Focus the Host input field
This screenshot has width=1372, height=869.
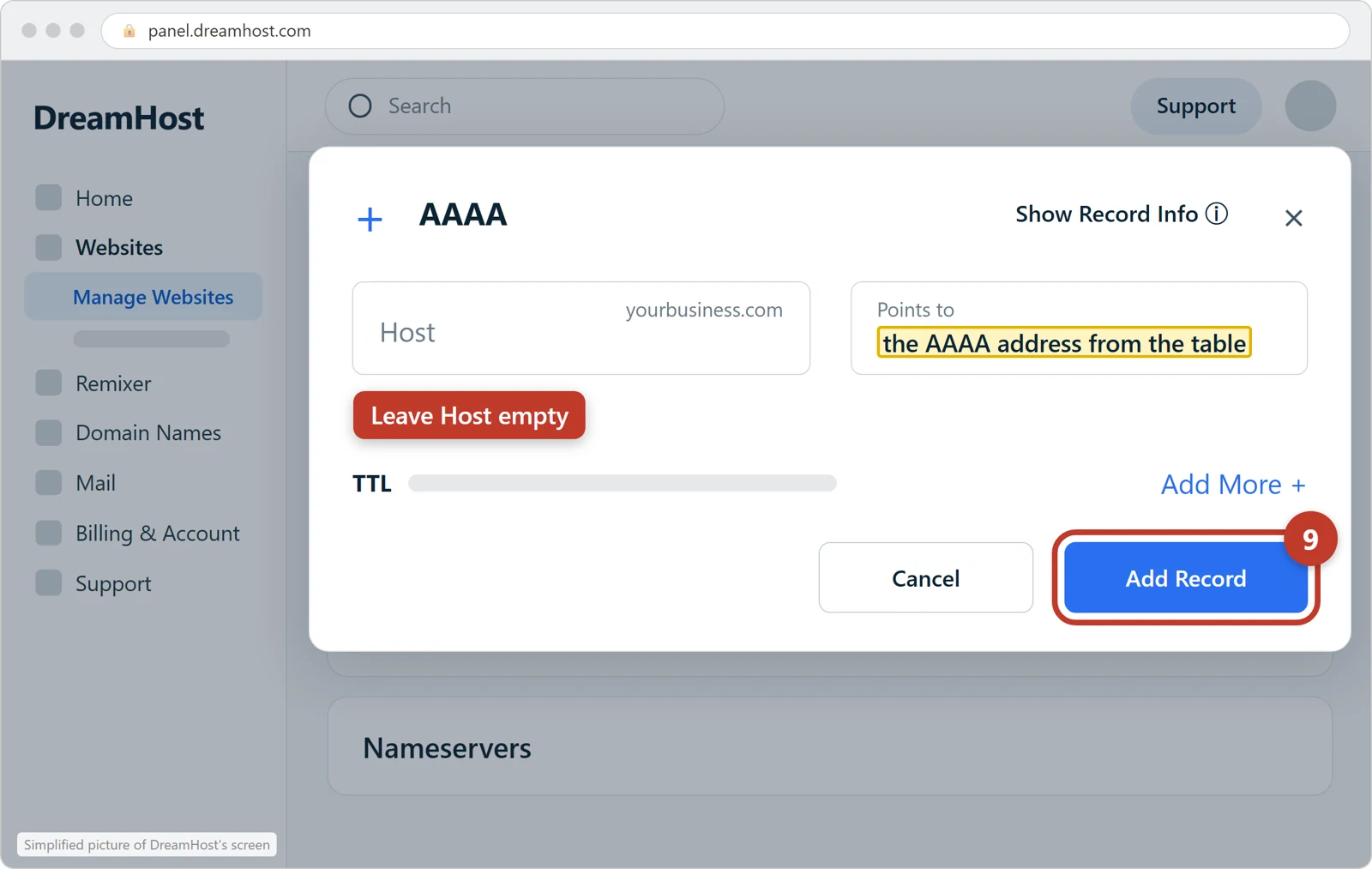581,328
